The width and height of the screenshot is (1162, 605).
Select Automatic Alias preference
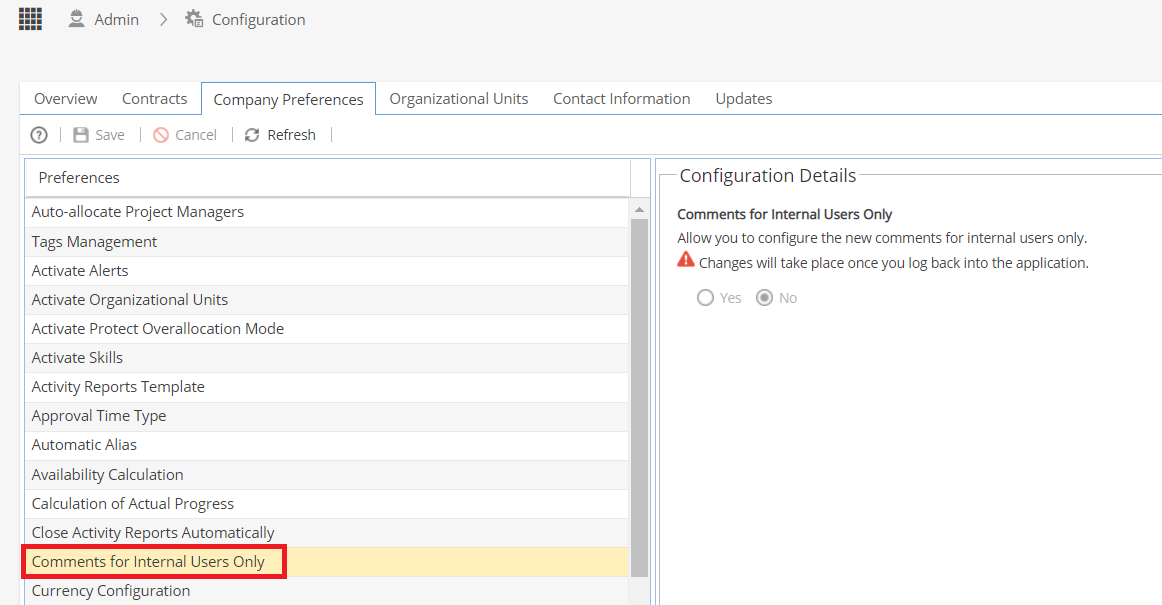(x=327, y=445)
